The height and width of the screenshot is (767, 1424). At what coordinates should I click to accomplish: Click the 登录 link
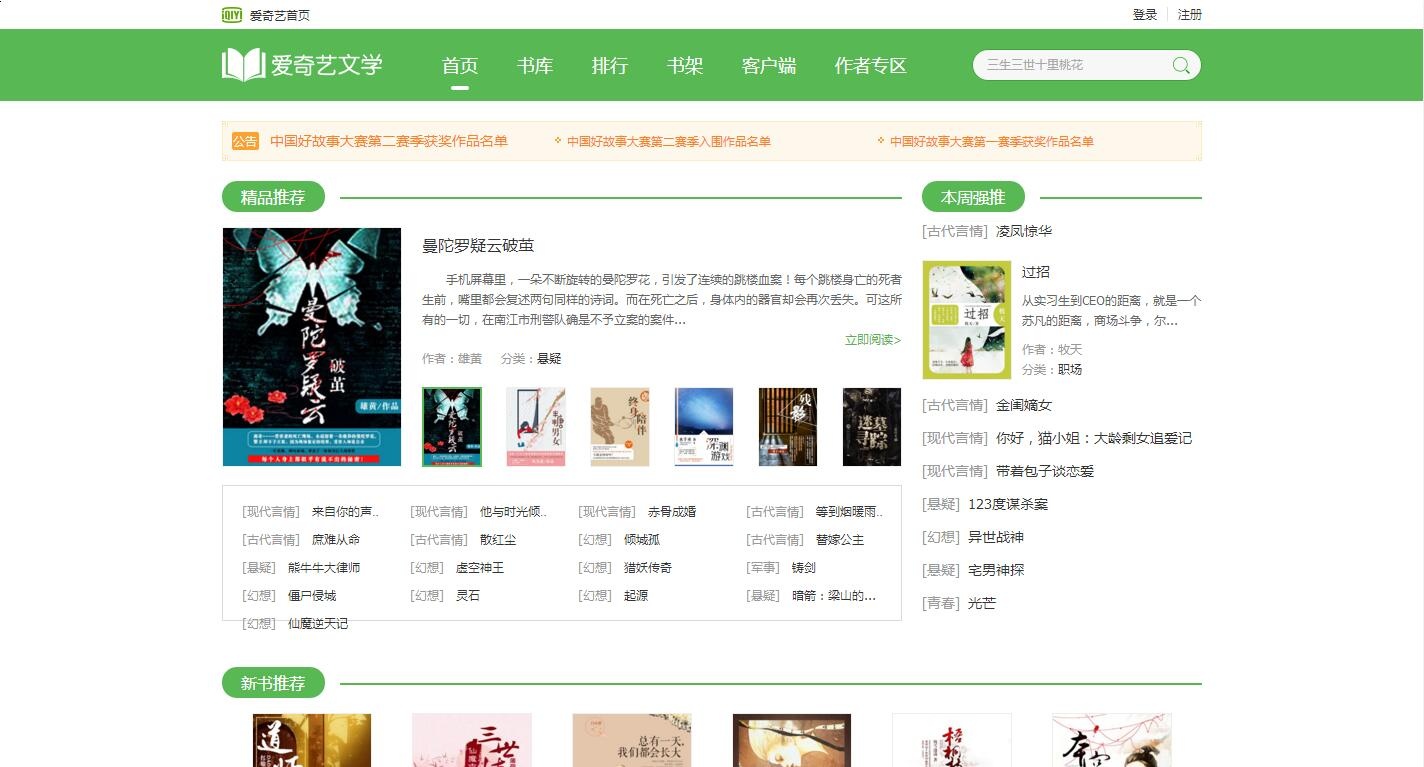1145,14
